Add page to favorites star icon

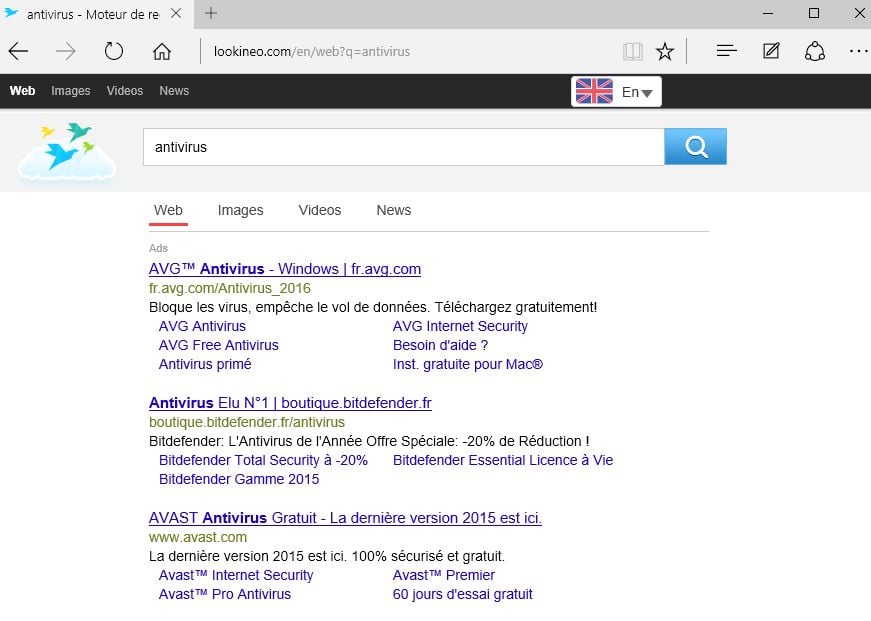point(664,52)
